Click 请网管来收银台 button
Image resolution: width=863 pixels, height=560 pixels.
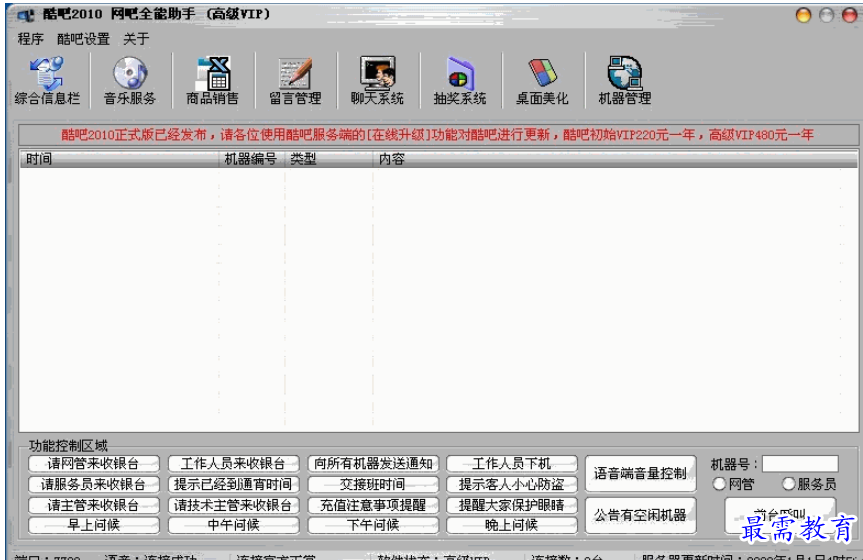(x=94, y=464)
